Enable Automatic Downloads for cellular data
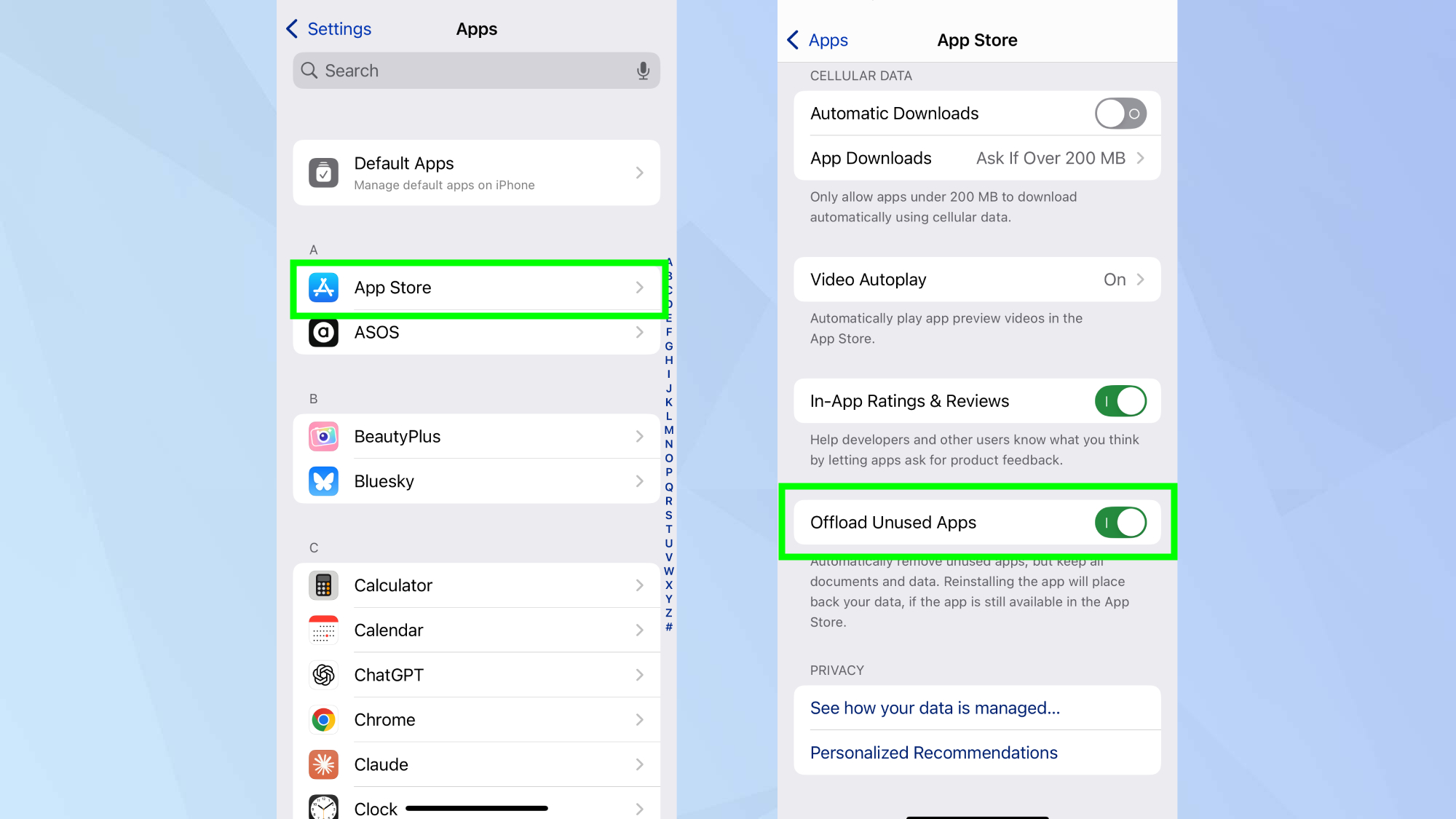Viewport: 1456px width, 819px height. 1120,113
